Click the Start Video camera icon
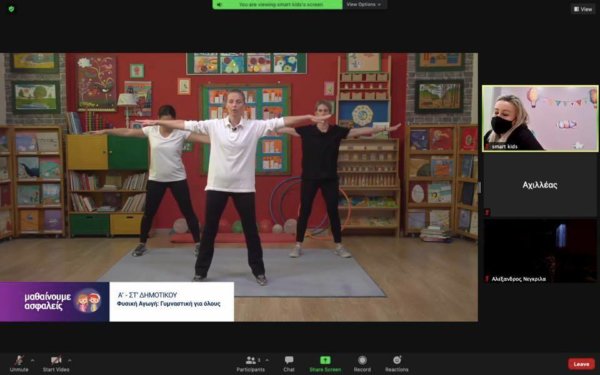 [x=56, y=360]
